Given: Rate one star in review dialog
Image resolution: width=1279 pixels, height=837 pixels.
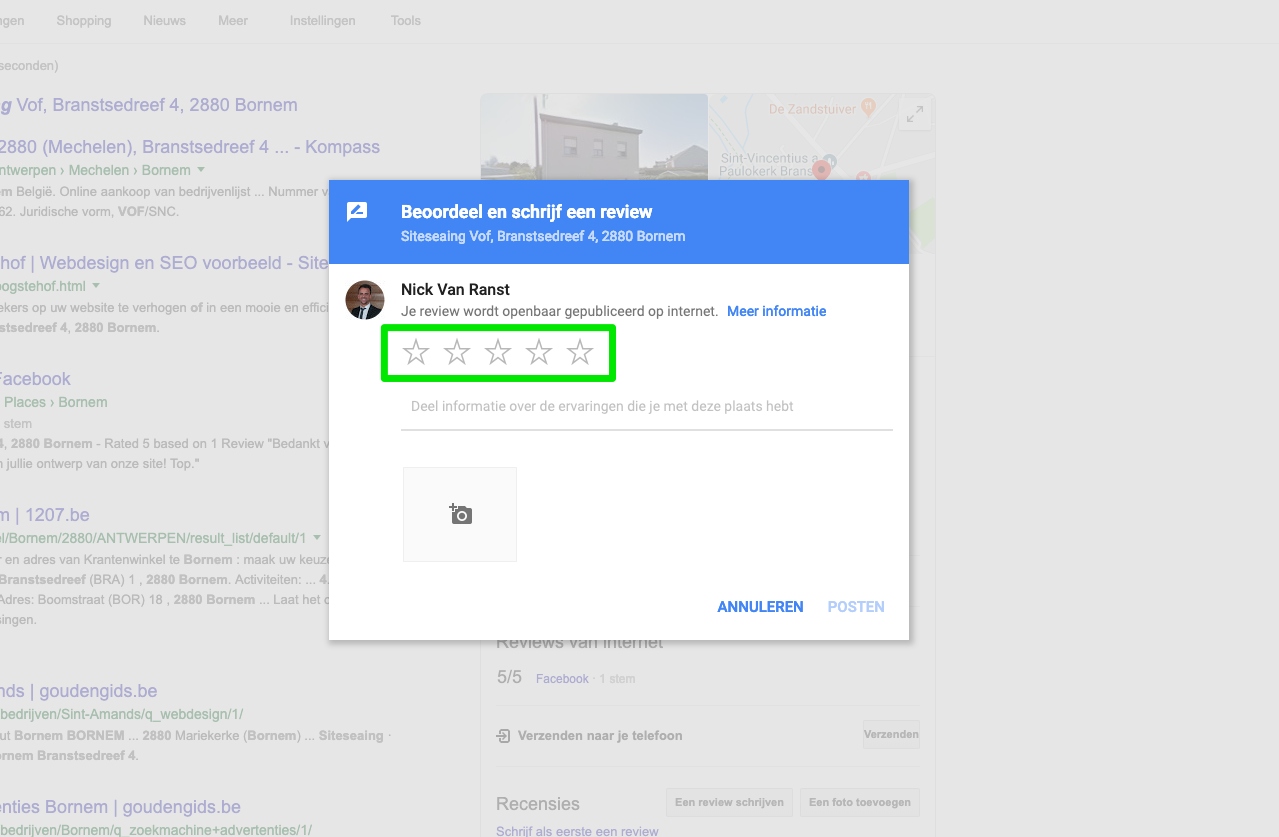Looking at the screenshot, I should 416,352.
